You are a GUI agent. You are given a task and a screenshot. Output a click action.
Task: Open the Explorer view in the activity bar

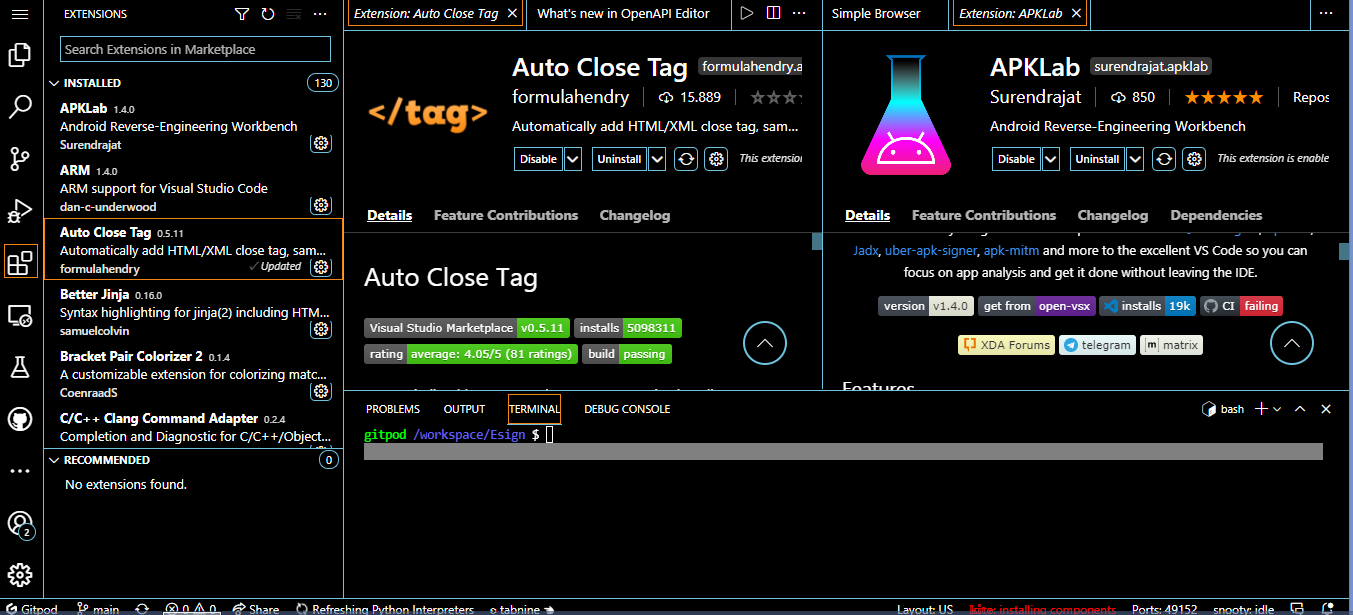20,55
